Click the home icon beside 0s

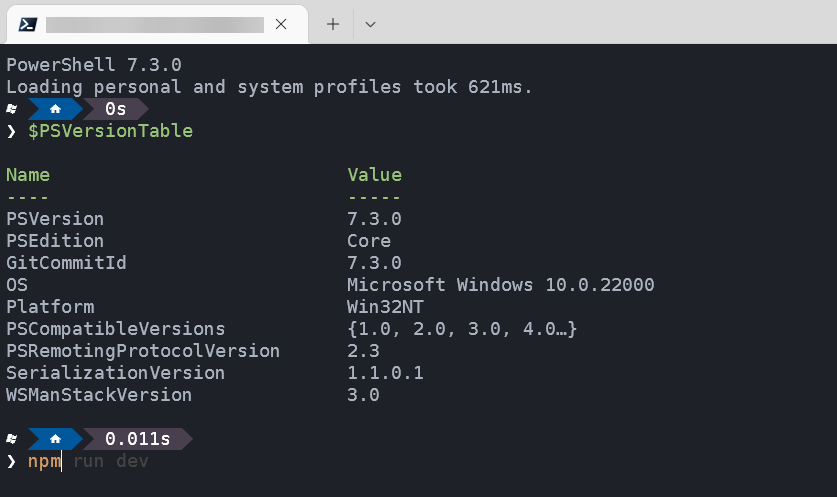55,109
